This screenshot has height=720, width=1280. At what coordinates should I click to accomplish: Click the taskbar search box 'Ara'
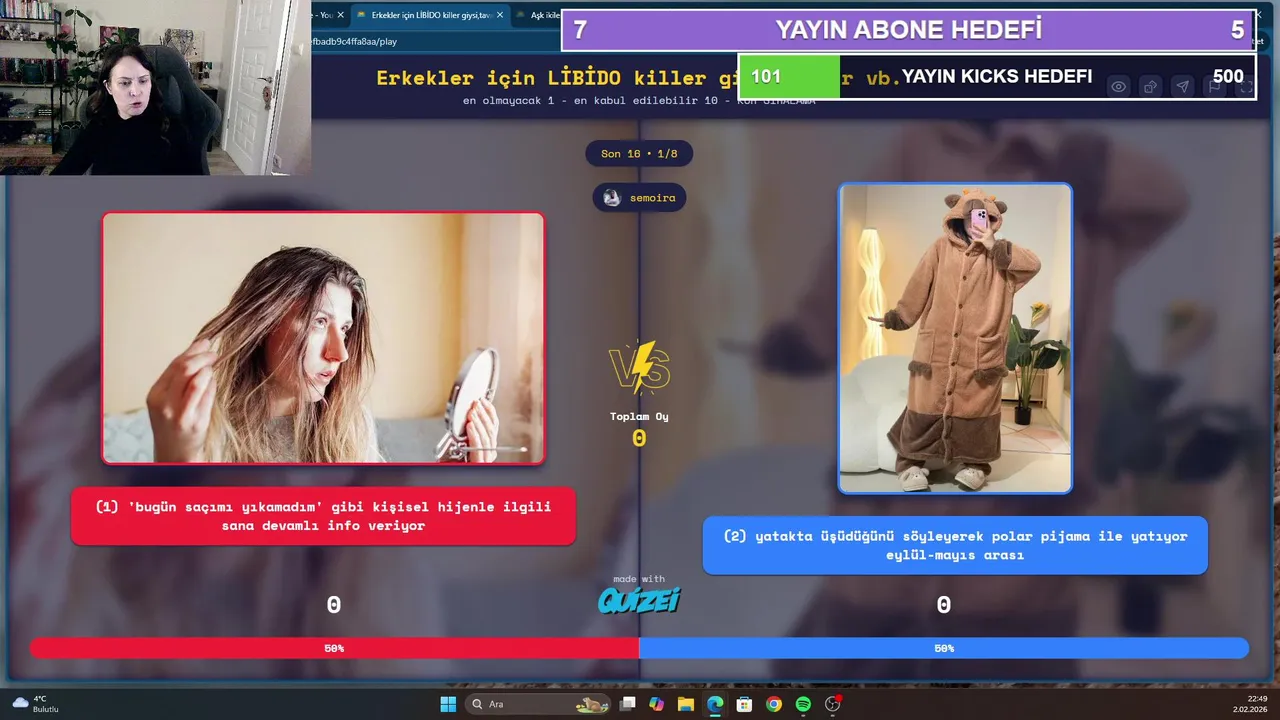pyautogui.click(x=540, y=704)
